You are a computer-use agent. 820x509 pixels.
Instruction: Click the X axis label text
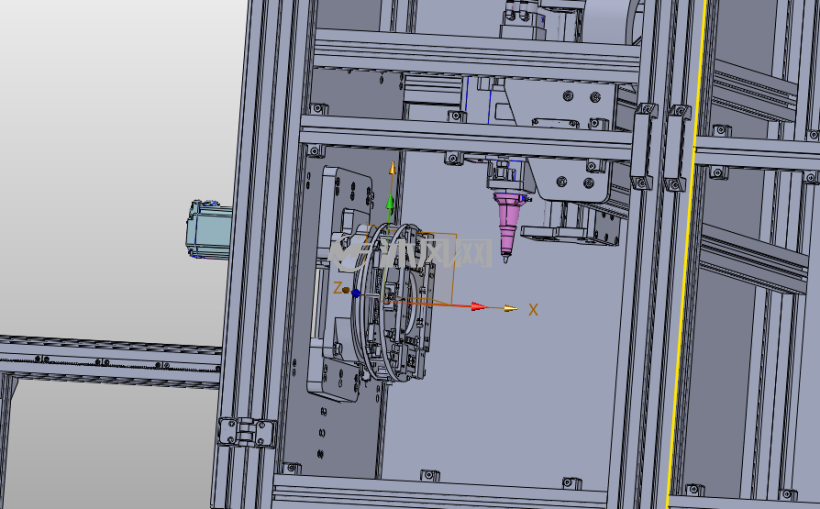point(533,310)
